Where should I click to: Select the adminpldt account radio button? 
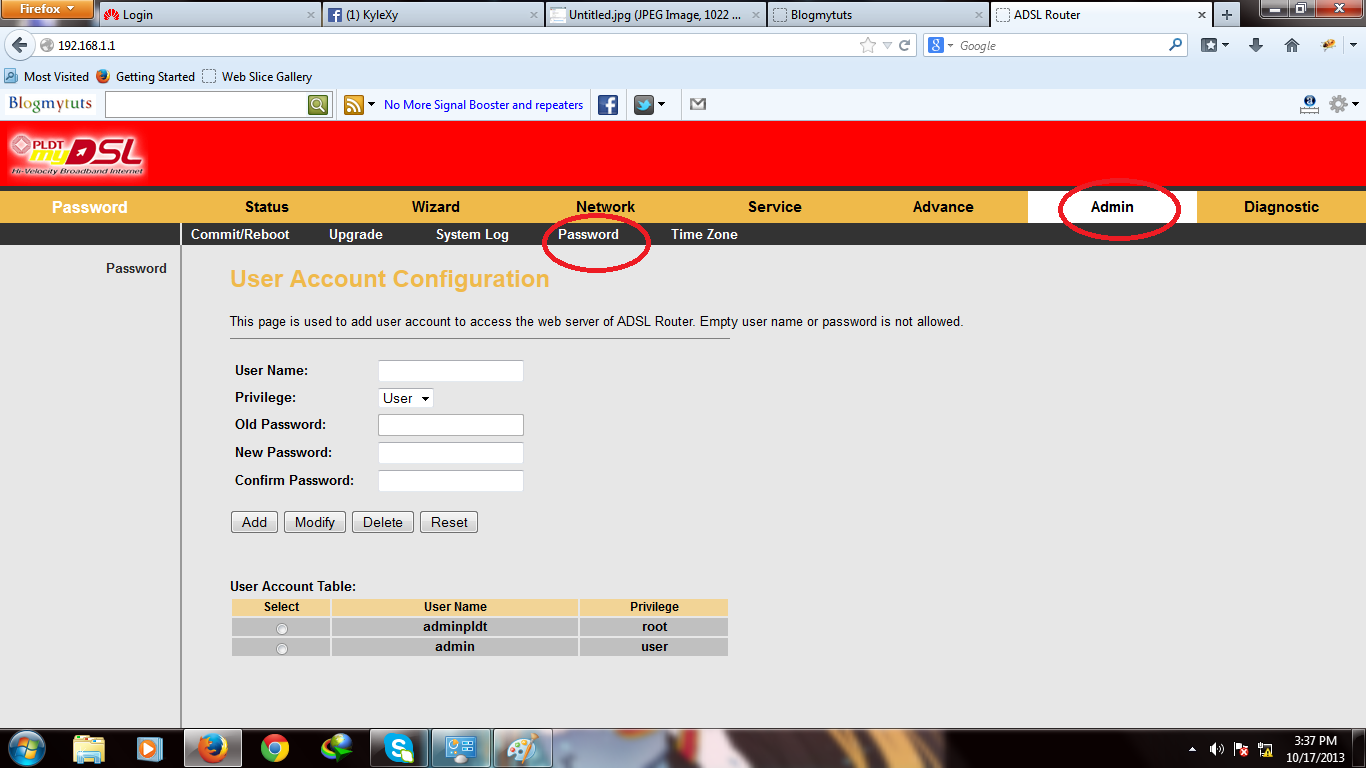tap(281, 629)
